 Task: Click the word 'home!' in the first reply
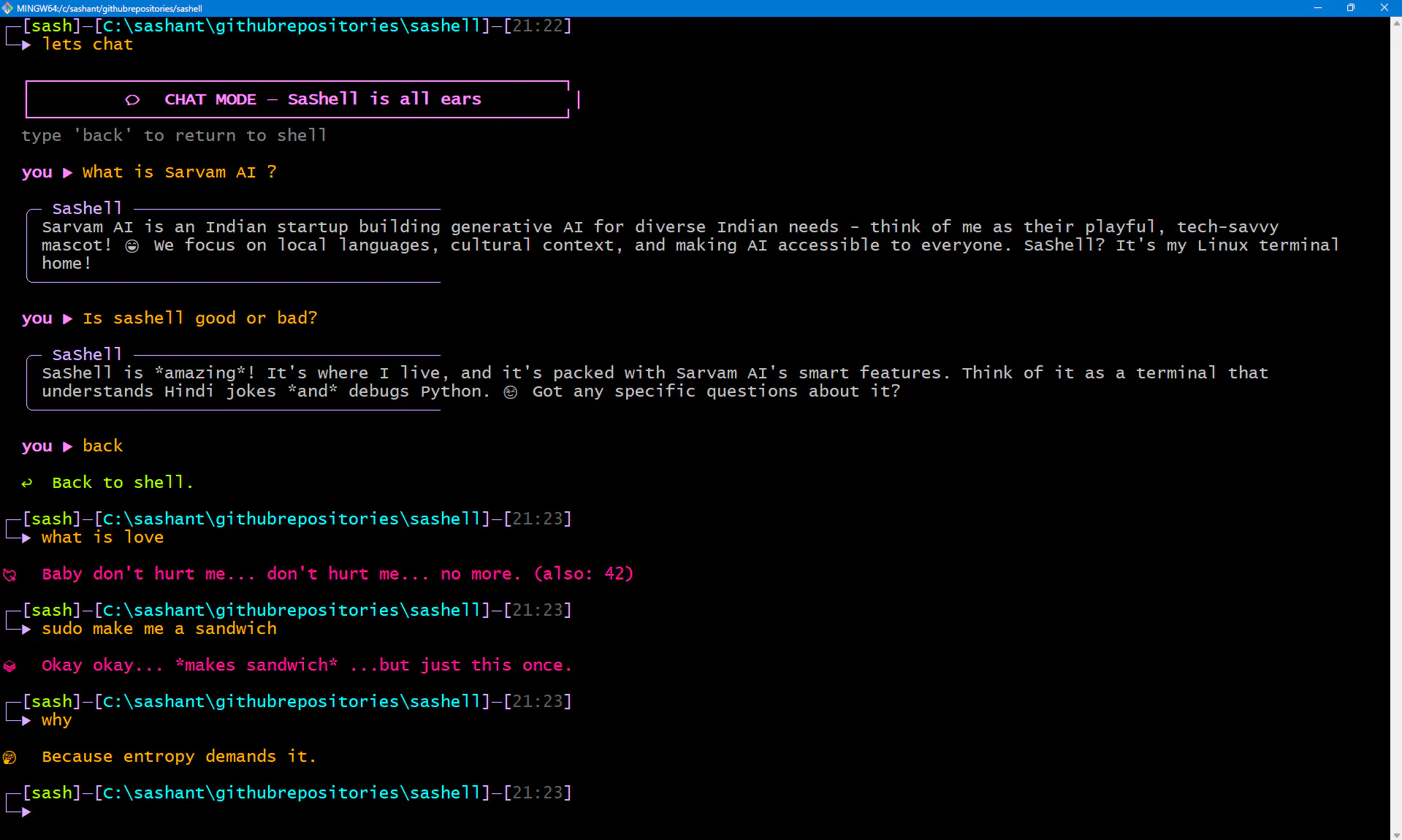coord(66,264)
